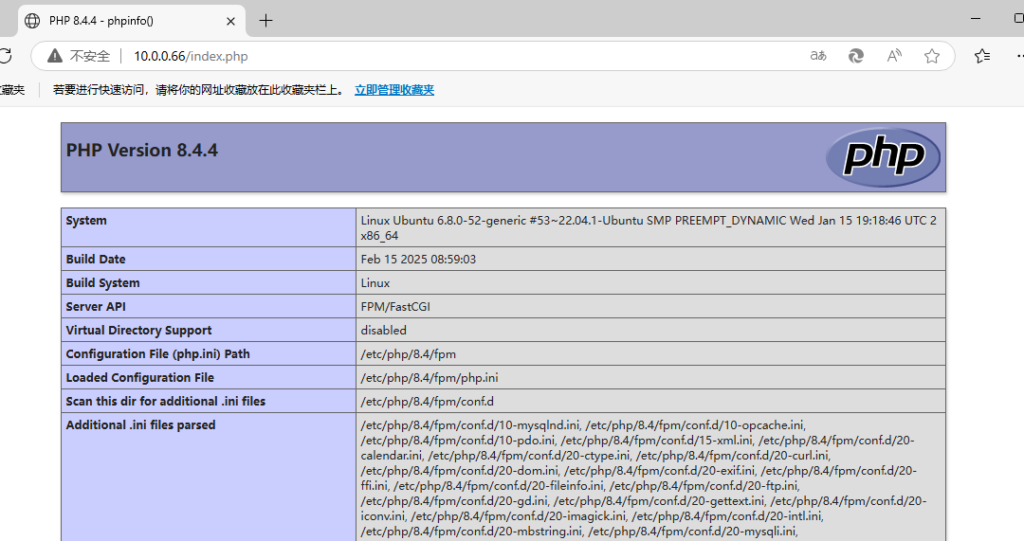Add this page to favorites star
Viewport: 1024px width, 541px height.
point(932,56)
